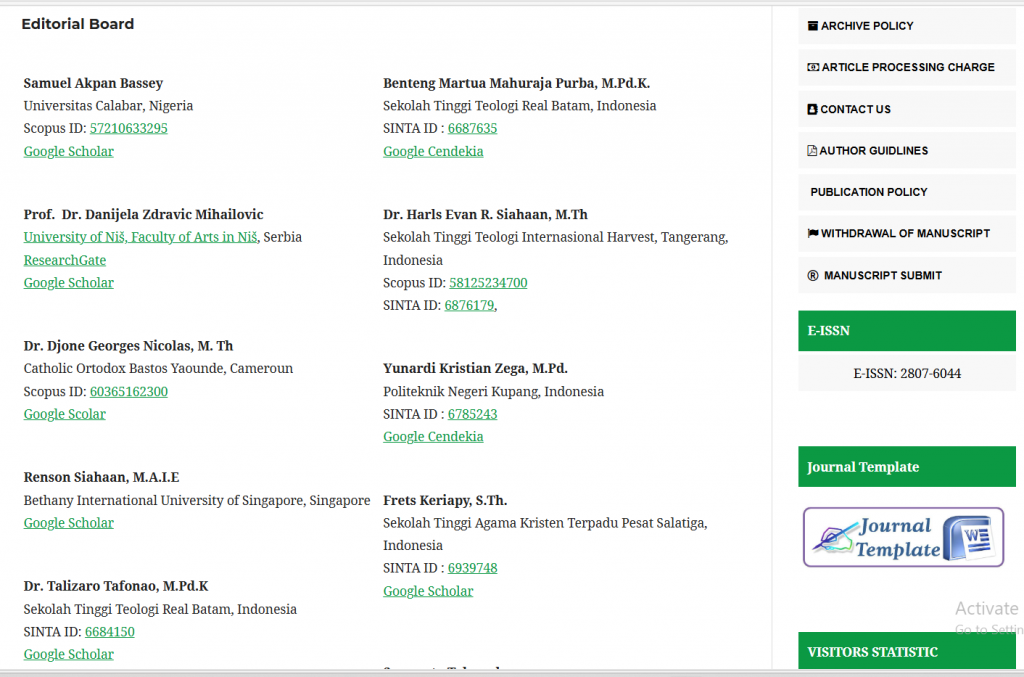Click the Author Guidelines PDF icon
This screenshot has width=1024, height=677.
(812, 151)
